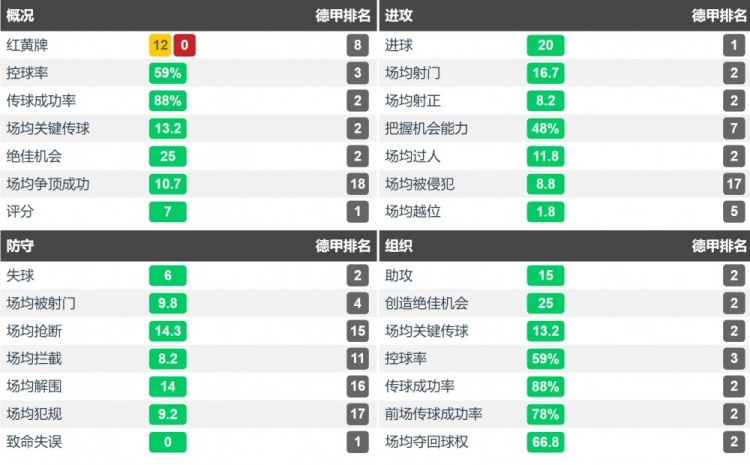This screenshot has width=750, height=465.
Task: Click the 评分 value badge 7
Action: point(167,211)
